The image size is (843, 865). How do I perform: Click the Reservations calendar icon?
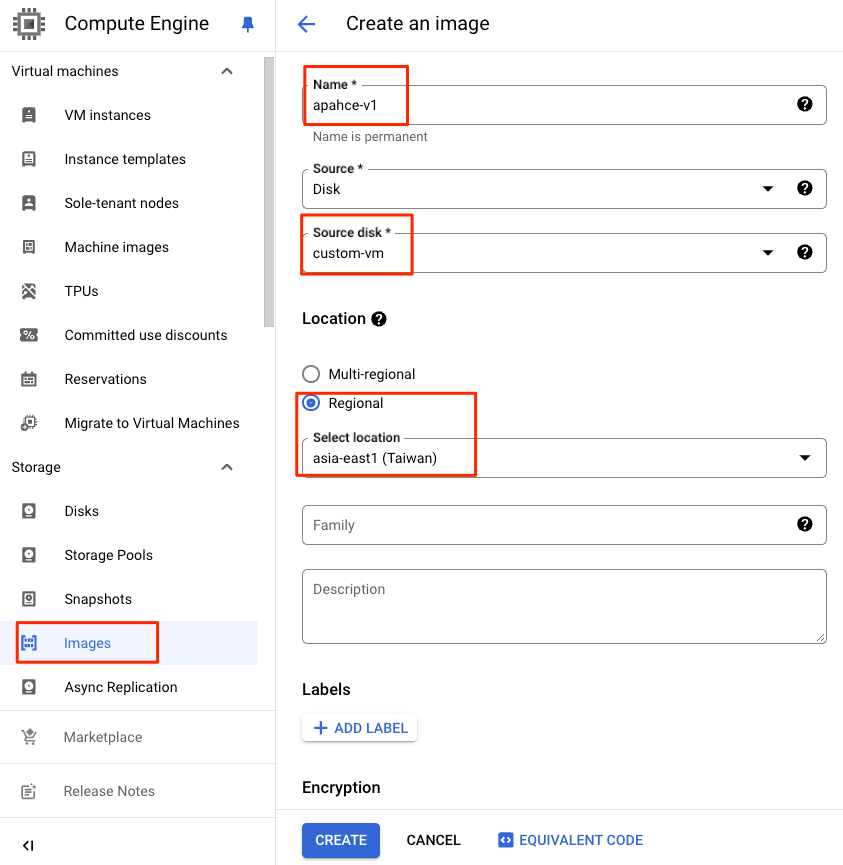pyautogui.click(x=29, y=379)
